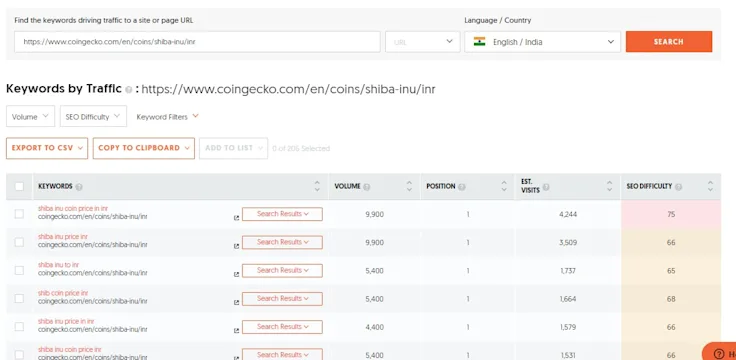Sort table by EST. VISITS column arrows
The width and height of the screenshot is (736, 360).
pos(609,186)
